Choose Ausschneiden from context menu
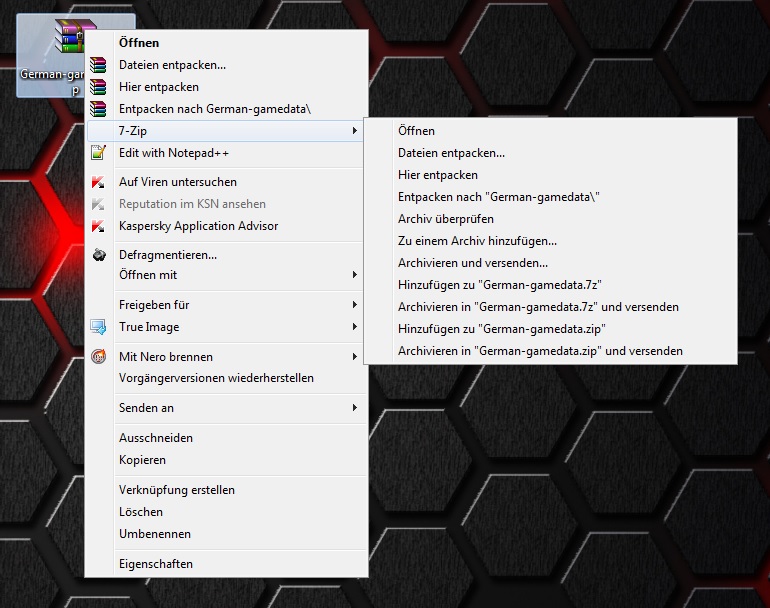Image resolution: width=770 pixels, height=608 pixels. point(226,438)
